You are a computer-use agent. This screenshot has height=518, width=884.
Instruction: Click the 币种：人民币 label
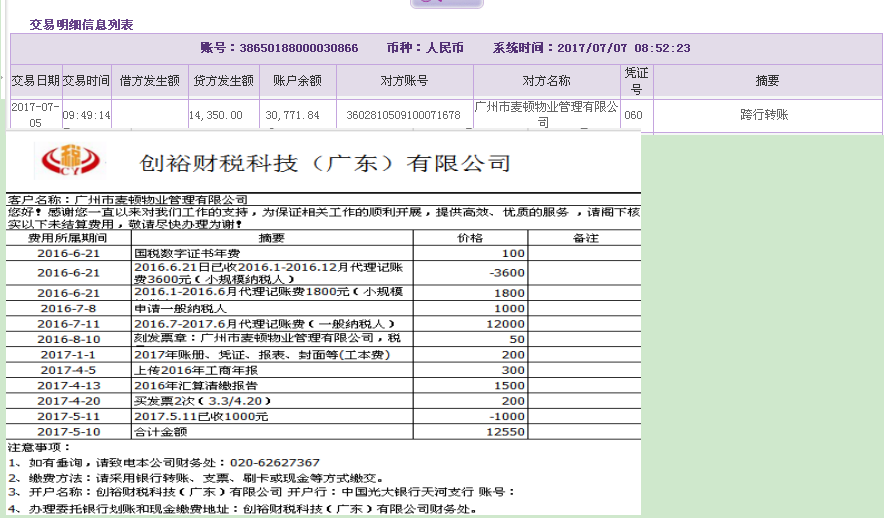[425, 48]
